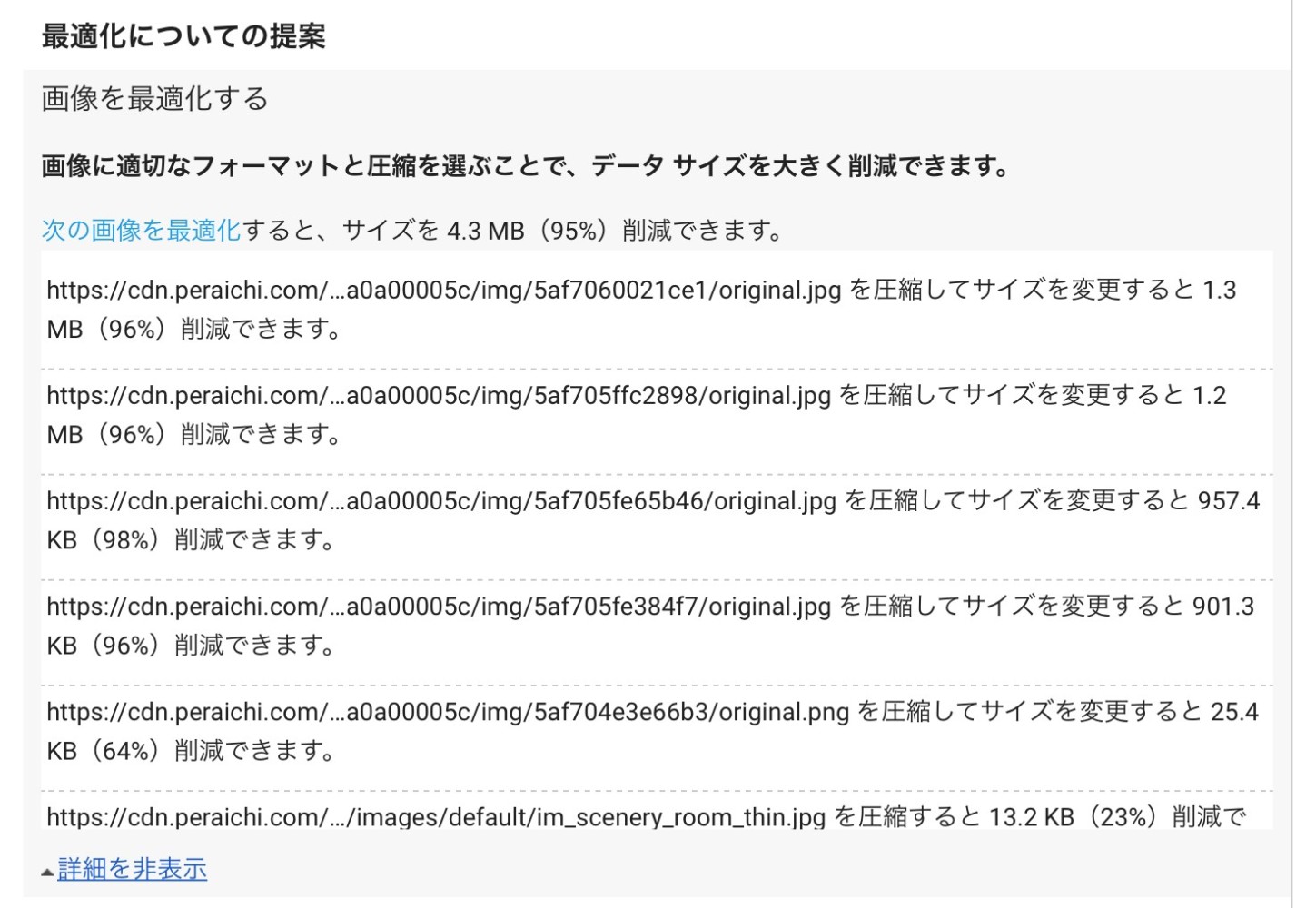This screenshot has height=908, width=1316.
Task: Collapse details via 詳細を非表示 link
Action: point(133,869)
